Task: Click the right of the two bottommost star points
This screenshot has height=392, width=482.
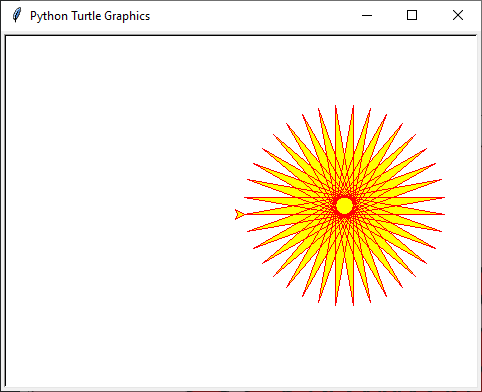Action: 353,304
